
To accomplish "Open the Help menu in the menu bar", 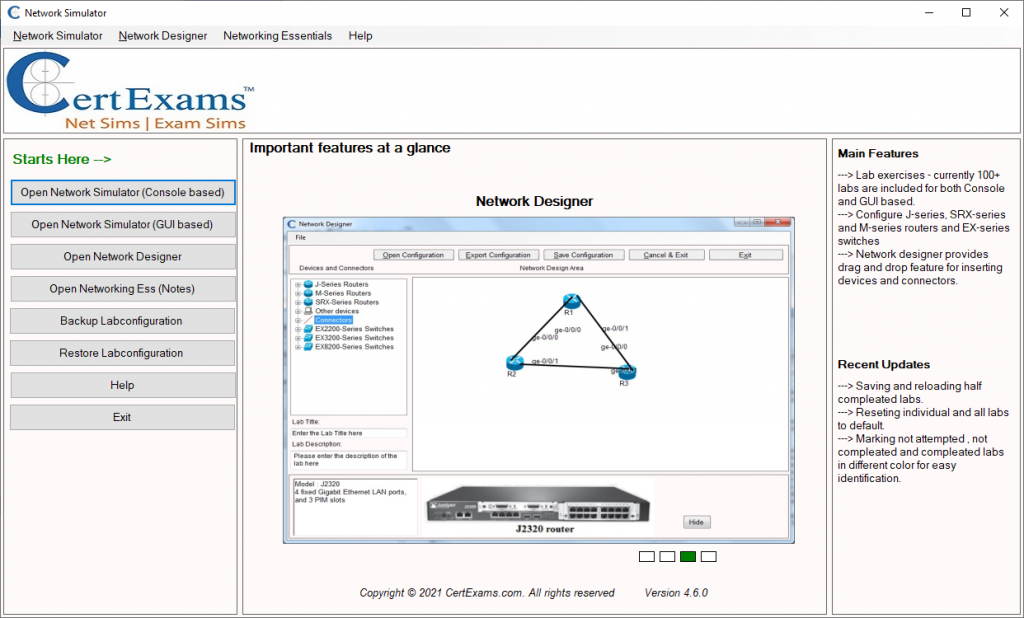I will (360, 36).
